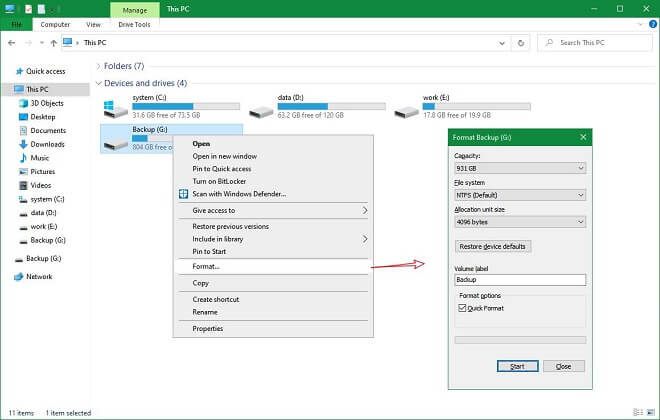
Task: Click Restore device defaults button
Action: coord(492,247)
